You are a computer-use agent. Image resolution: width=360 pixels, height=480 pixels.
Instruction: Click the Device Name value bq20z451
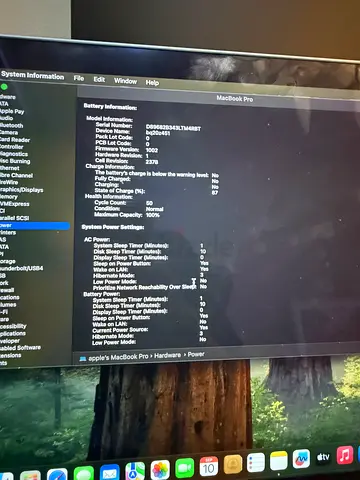point(158,133)
